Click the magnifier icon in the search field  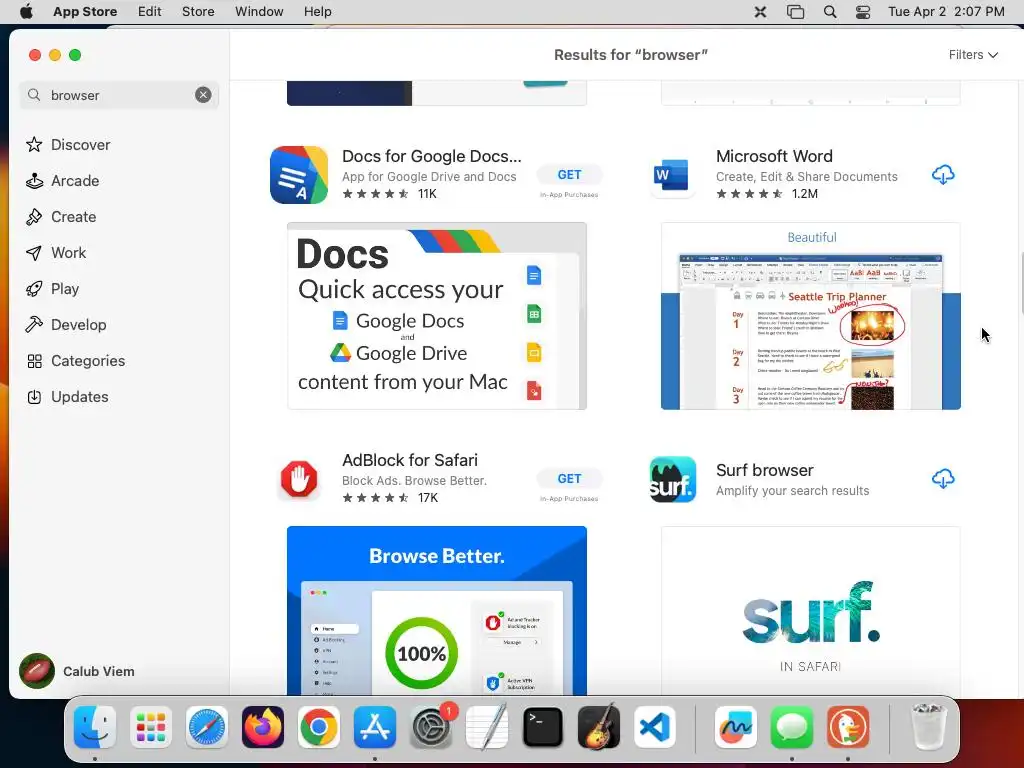pyautogui.click(x=34, y=95)
